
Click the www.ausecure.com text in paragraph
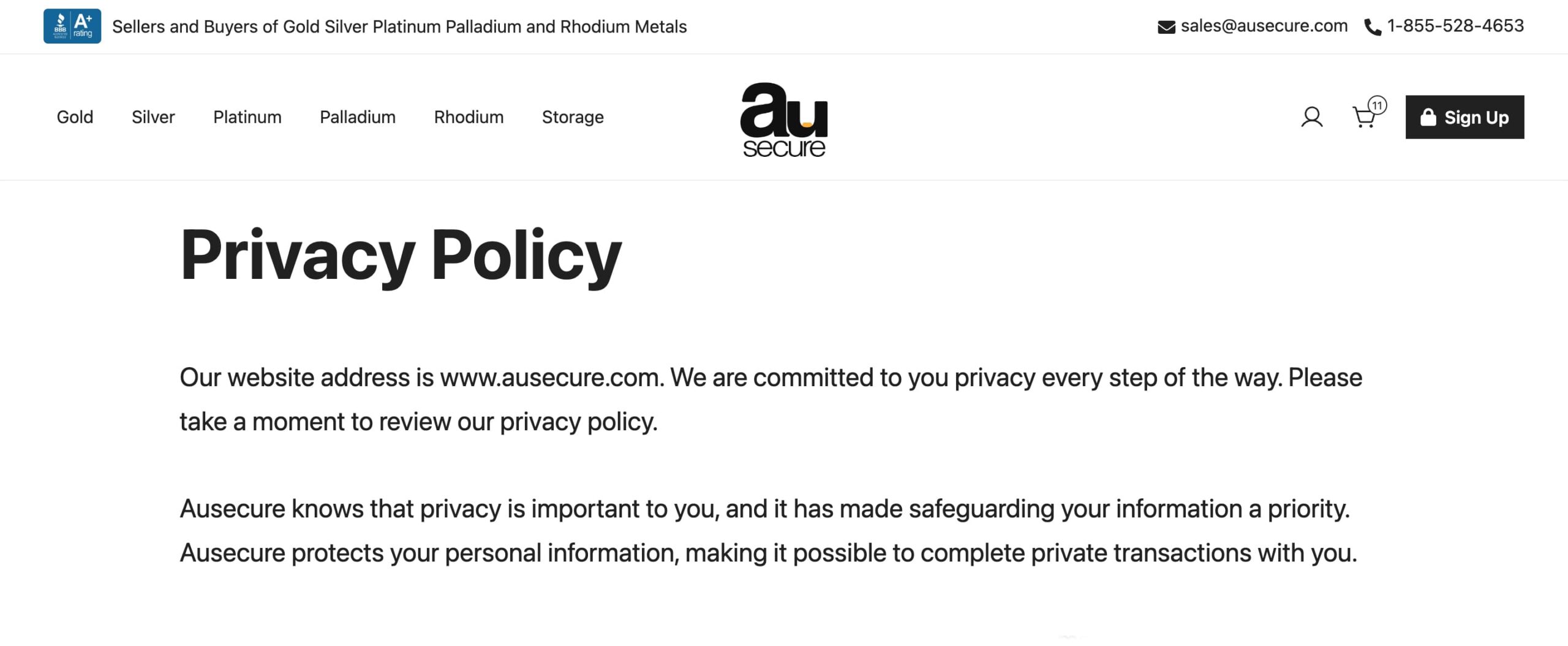551,378
